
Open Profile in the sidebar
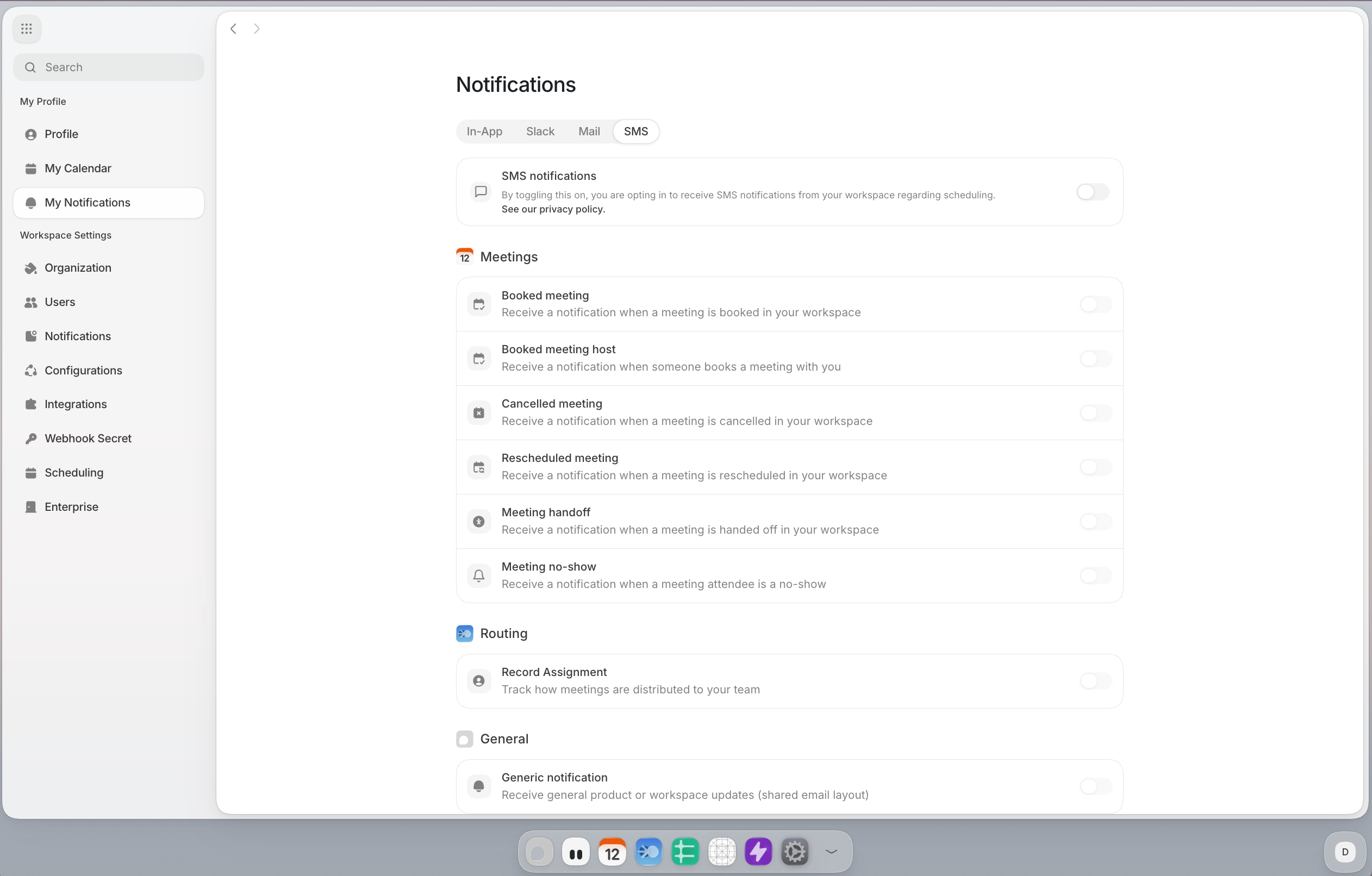coord(109,134)
